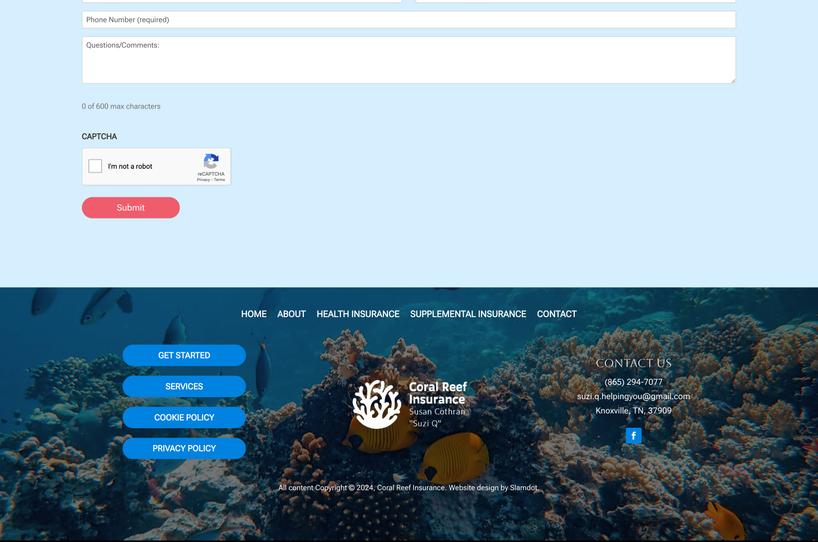
Task: Focus the Phone Number field
Action: 408,20
